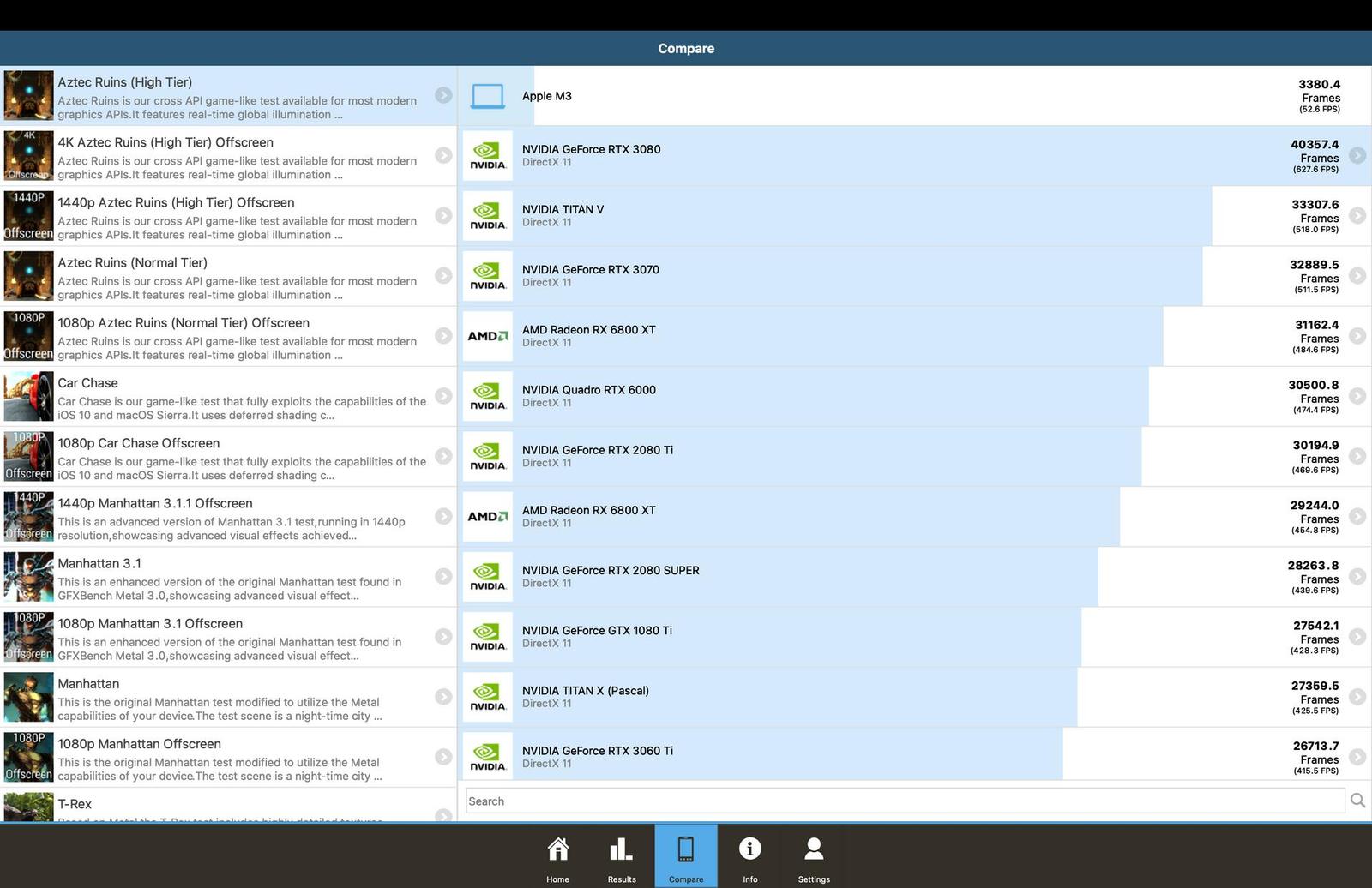Click NVIDIA logo beside GTX 1080 Ti
1372x888 pixels.
(488, 636)
